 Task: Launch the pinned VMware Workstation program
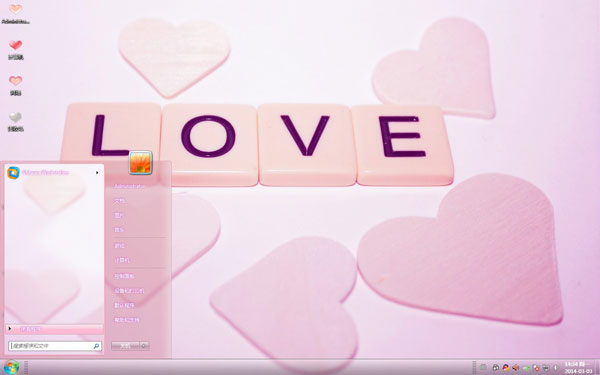tap(45, 173)
